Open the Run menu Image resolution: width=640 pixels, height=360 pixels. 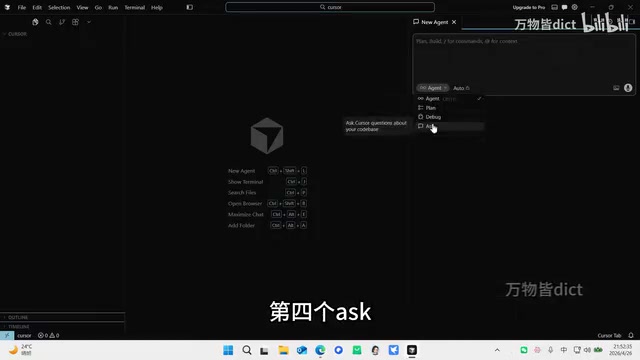113,7
